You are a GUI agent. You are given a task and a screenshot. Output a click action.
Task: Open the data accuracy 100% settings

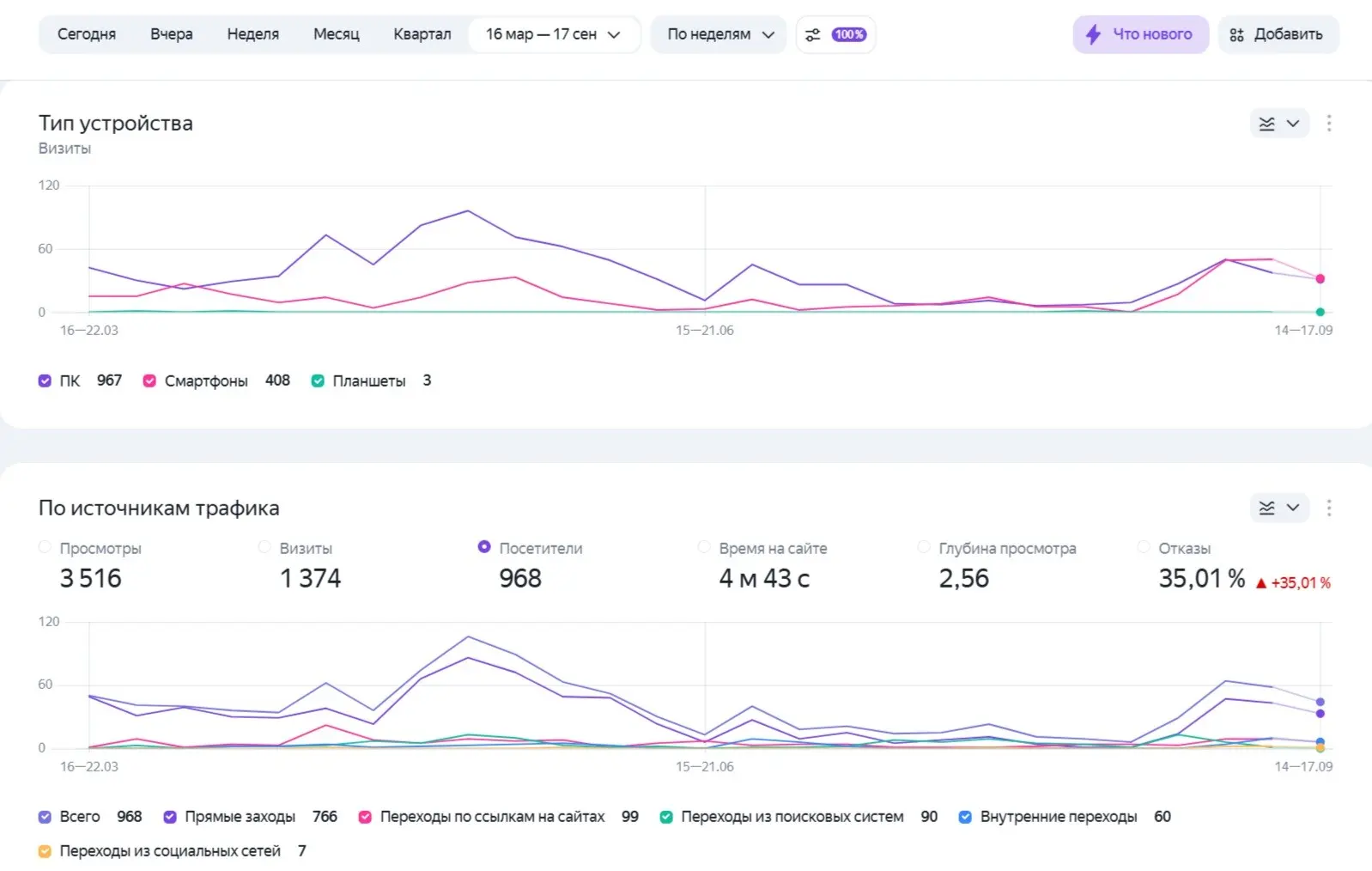pos(836,34)
